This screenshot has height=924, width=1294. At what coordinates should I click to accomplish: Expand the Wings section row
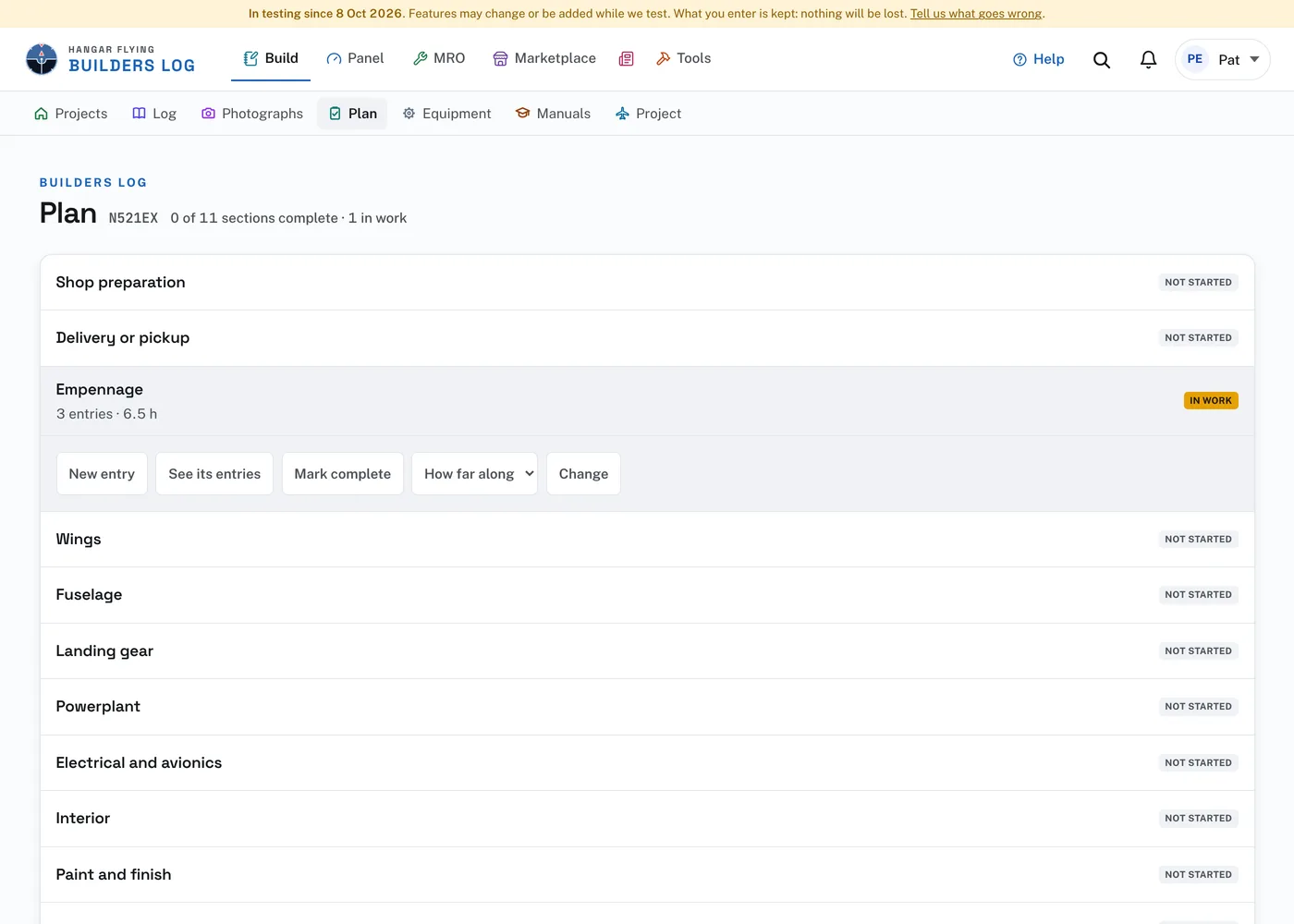point(647,540)
